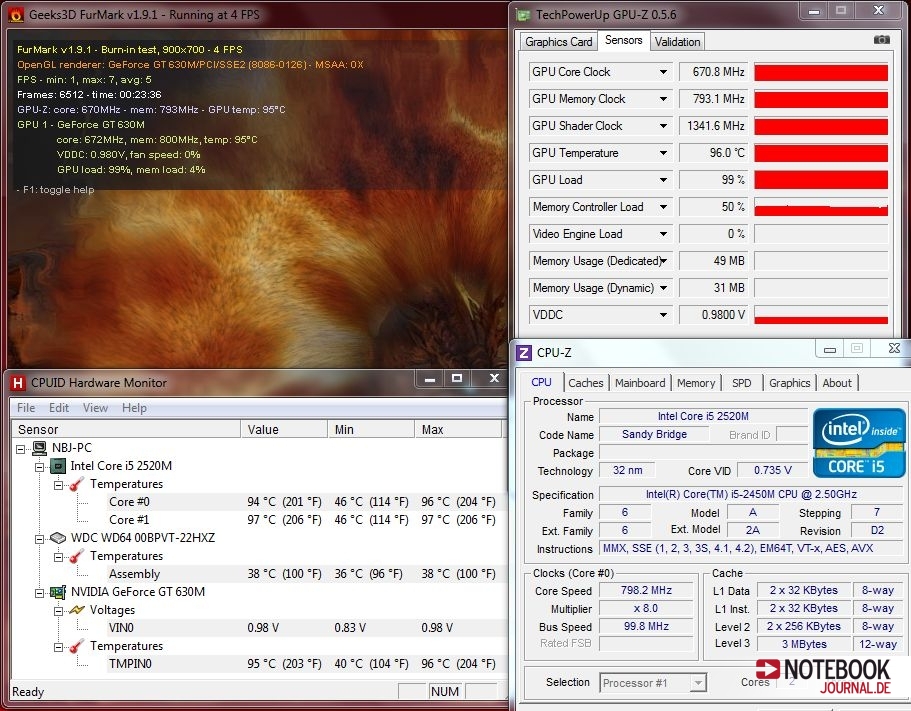Viewport: 911px width, 711px height.
Task: Select the CPU tab in CPU-Z
Action: click(541, 382)
